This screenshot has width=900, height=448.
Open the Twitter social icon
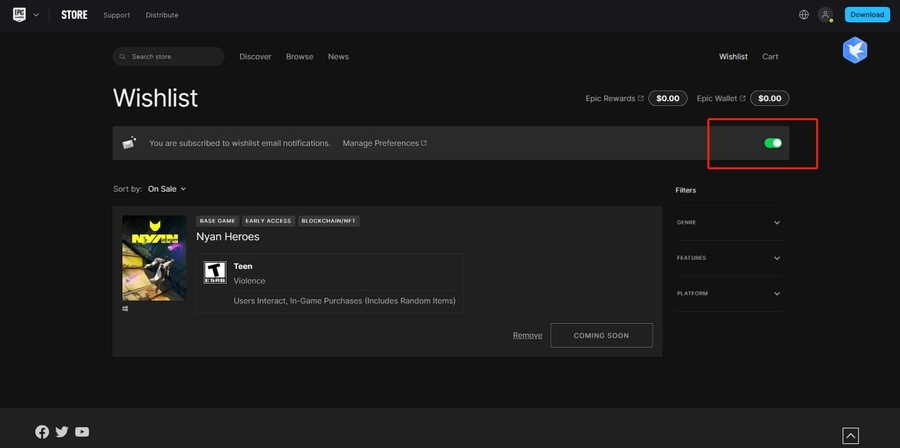[62, 432]
